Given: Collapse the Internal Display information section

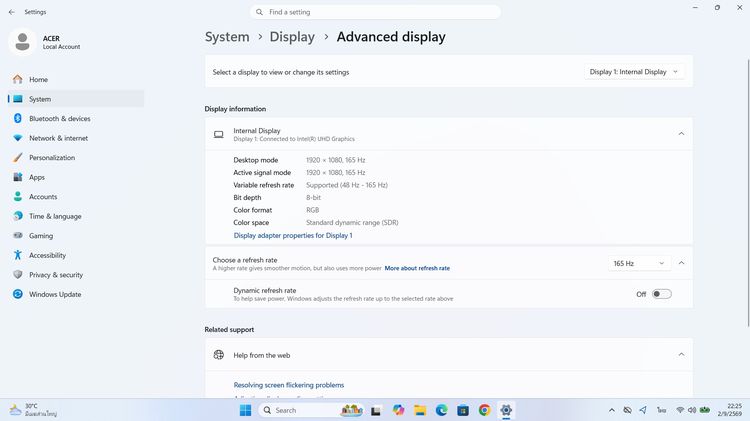Looking at the screenshot, I should click(x=681, y=134).
